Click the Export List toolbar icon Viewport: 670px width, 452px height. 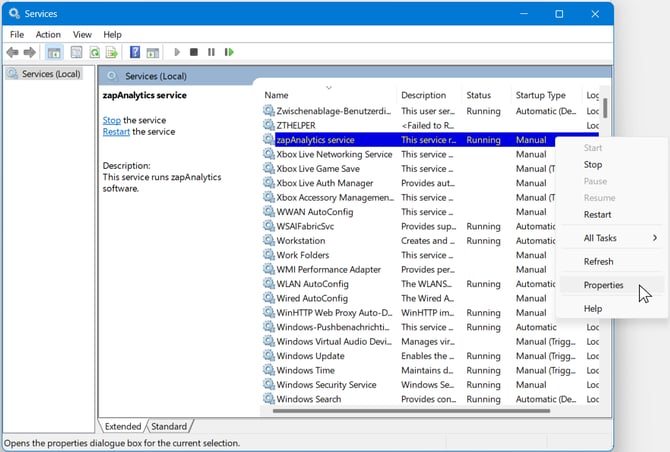click(112, 52)
